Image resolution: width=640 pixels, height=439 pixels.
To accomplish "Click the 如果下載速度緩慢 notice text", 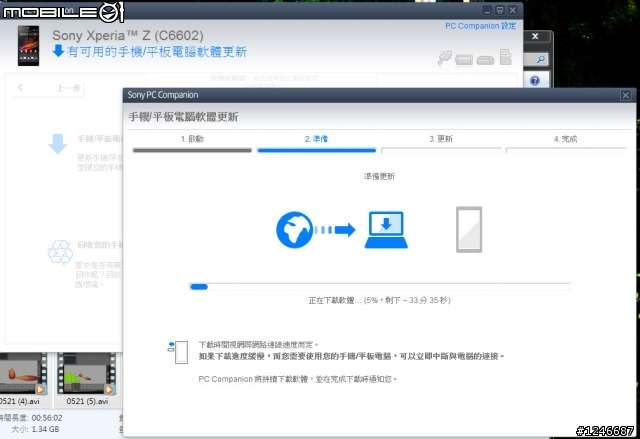I will click(351, 356).
